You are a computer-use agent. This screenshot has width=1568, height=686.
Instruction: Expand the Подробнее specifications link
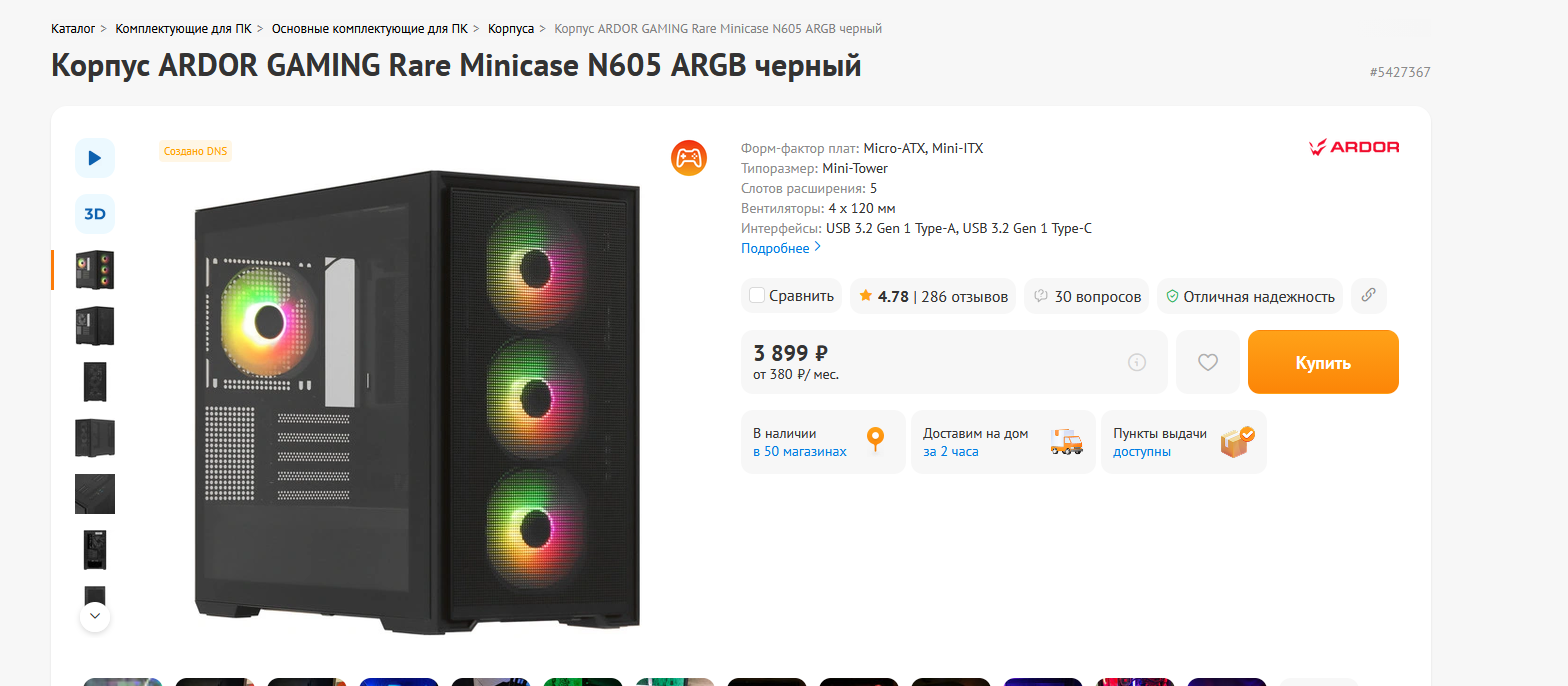pos(781,248)
